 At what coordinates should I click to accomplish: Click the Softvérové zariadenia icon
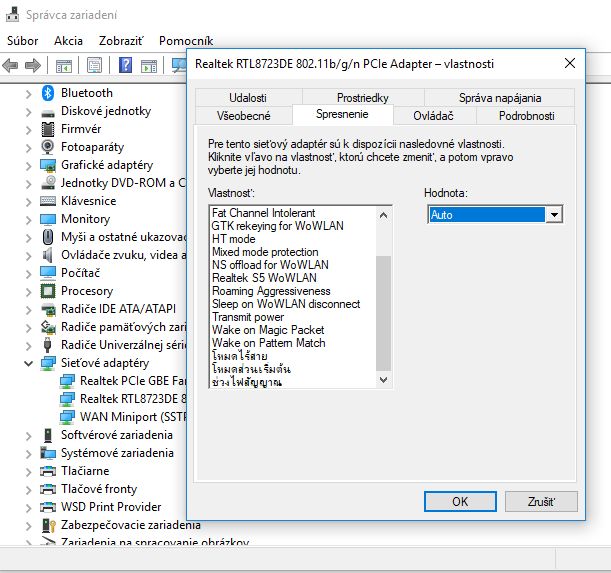point(48,435)
